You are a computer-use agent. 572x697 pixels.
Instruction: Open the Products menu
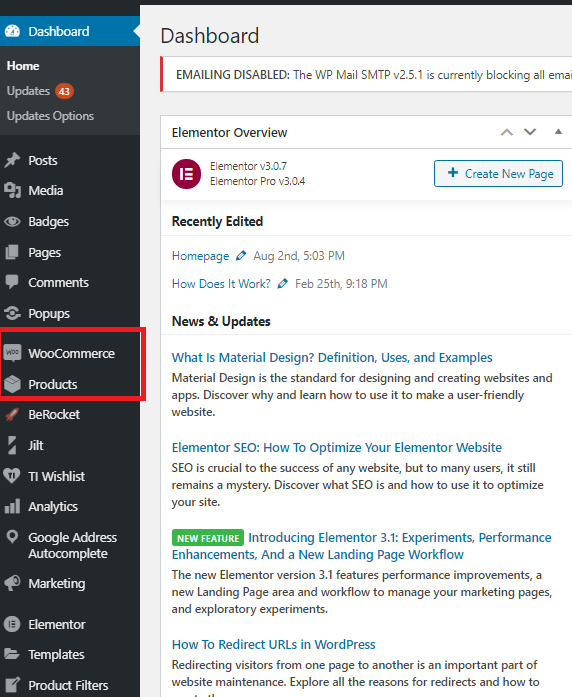tap(70, 384)
